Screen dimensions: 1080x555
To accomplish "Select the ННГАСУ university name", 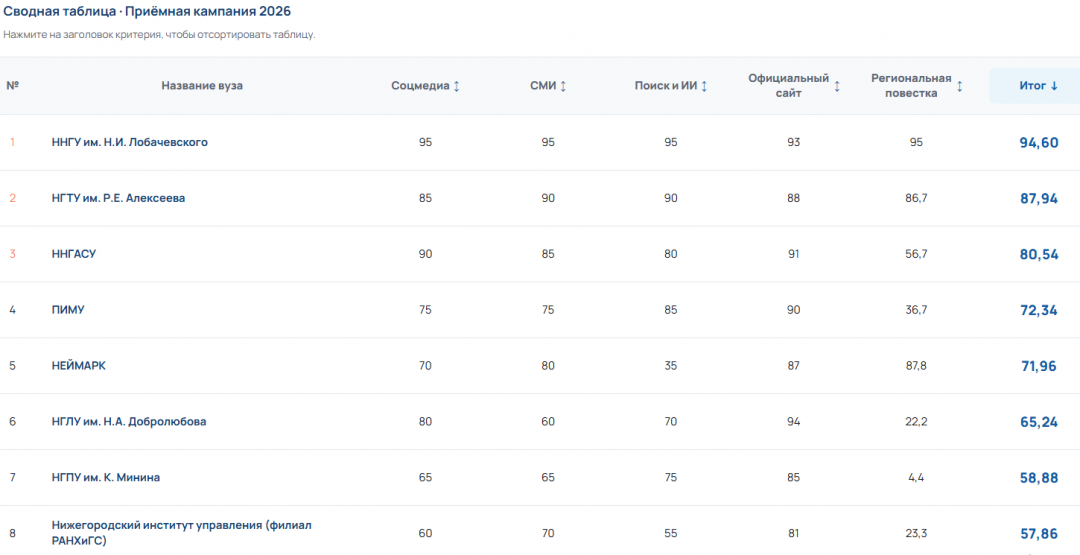I will pyautogui.click(x=74, y=254).
